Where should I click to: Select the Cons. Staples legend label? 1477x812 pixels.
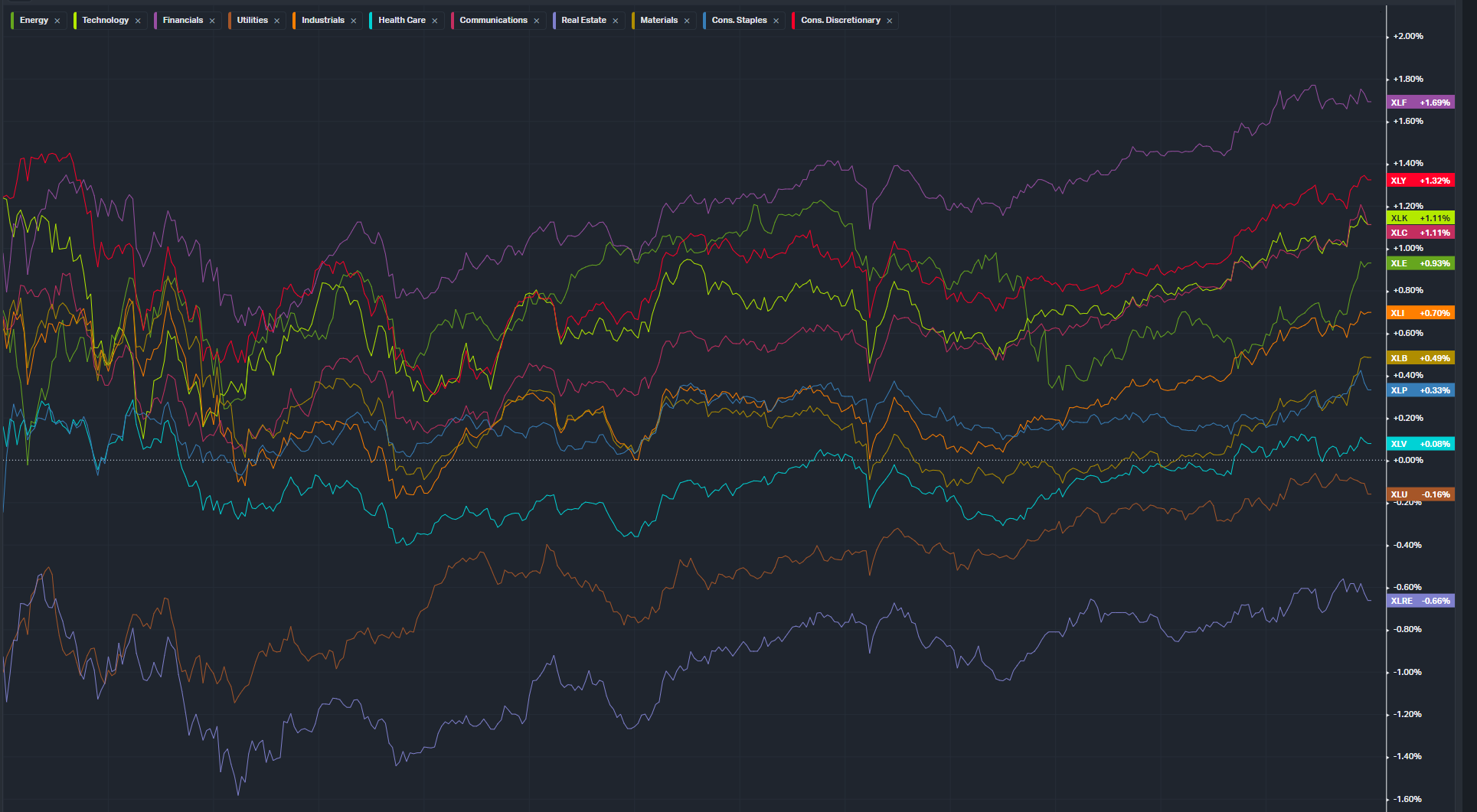pos(739,20)
